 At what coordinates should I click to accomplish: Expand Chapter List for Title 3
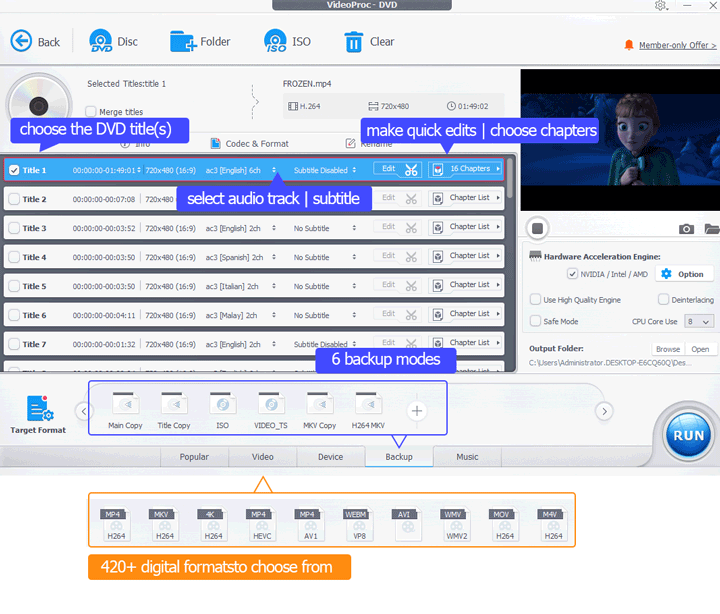click(466, 227)
